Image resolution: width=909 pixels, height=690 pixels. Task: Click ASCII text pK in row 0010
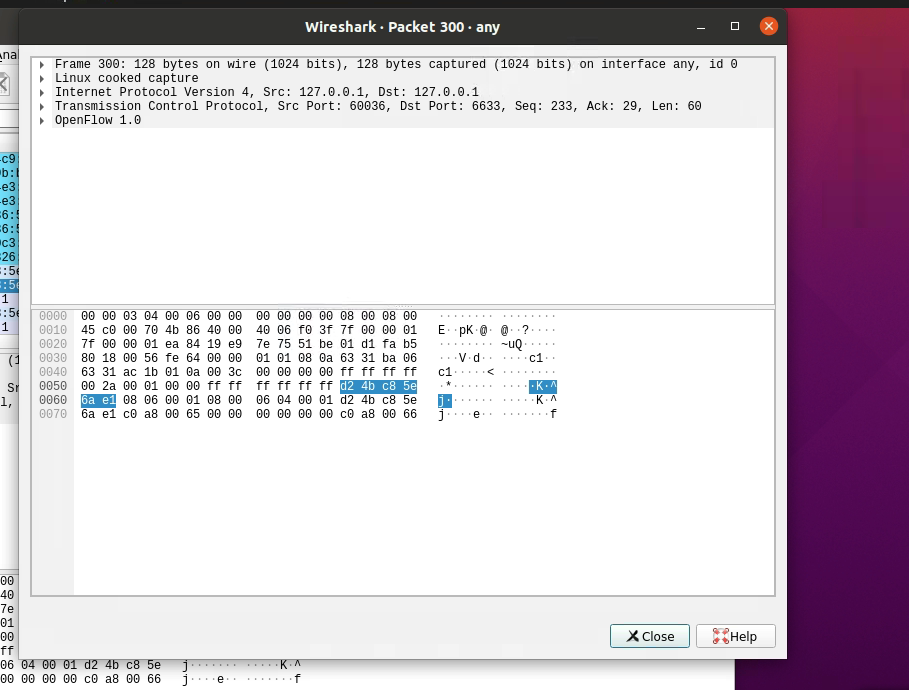(466, 330)
